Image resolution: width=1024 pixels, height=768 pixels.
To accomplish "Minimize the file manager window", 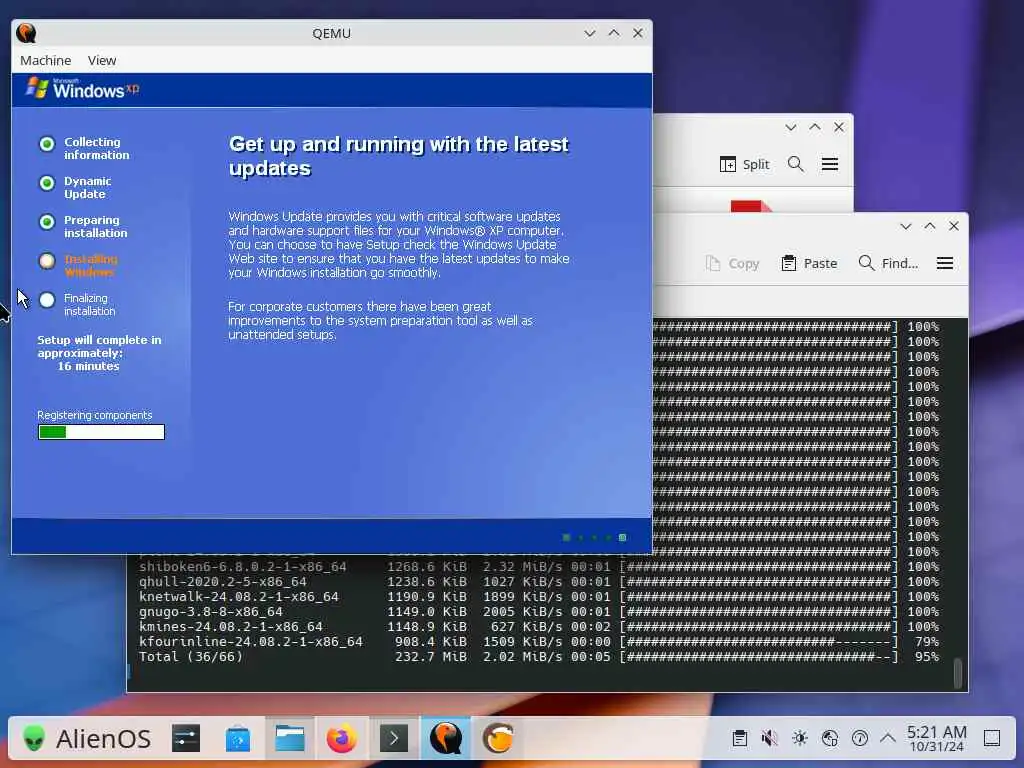I will tap(791, 127).
